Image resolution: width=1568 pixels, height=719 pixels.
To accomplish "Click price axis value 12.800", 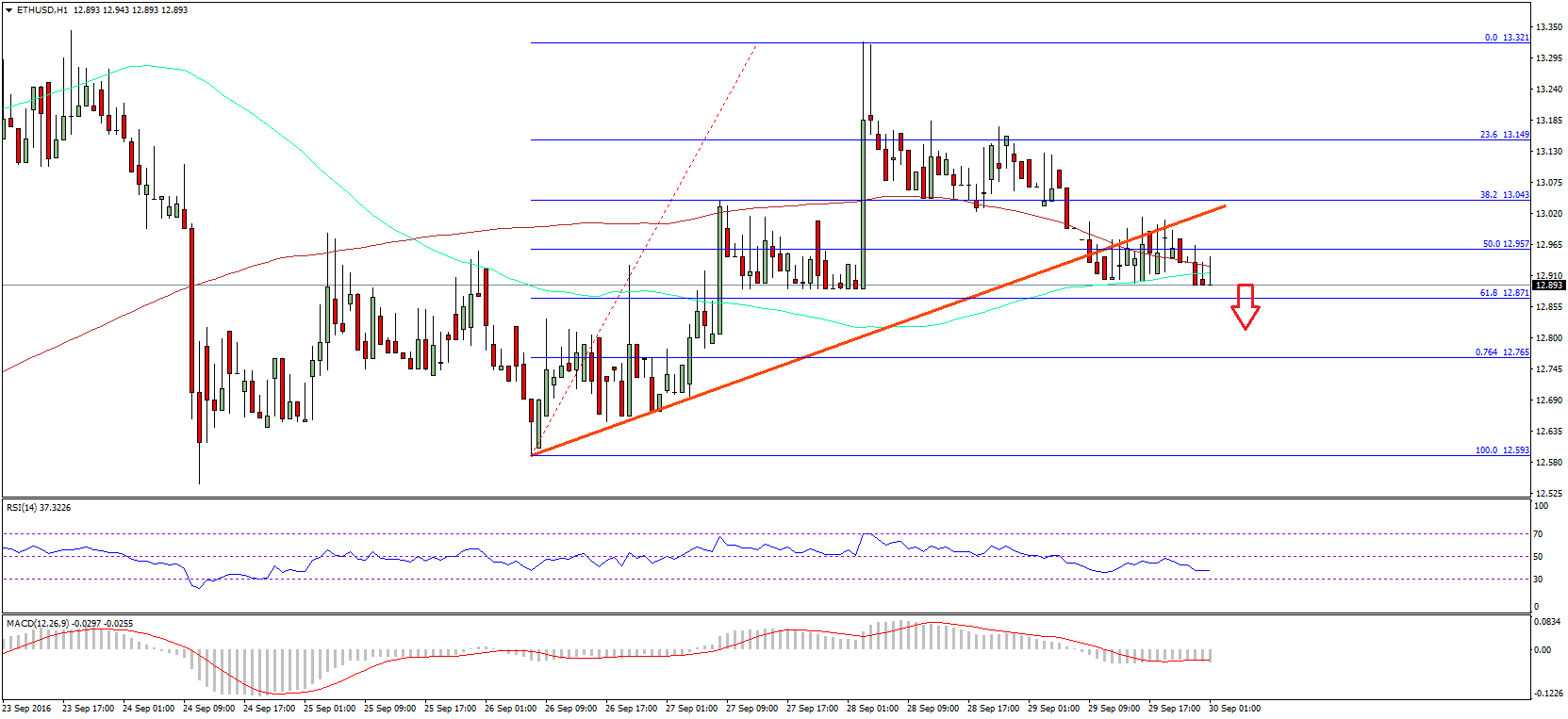I will (1549, 338).
